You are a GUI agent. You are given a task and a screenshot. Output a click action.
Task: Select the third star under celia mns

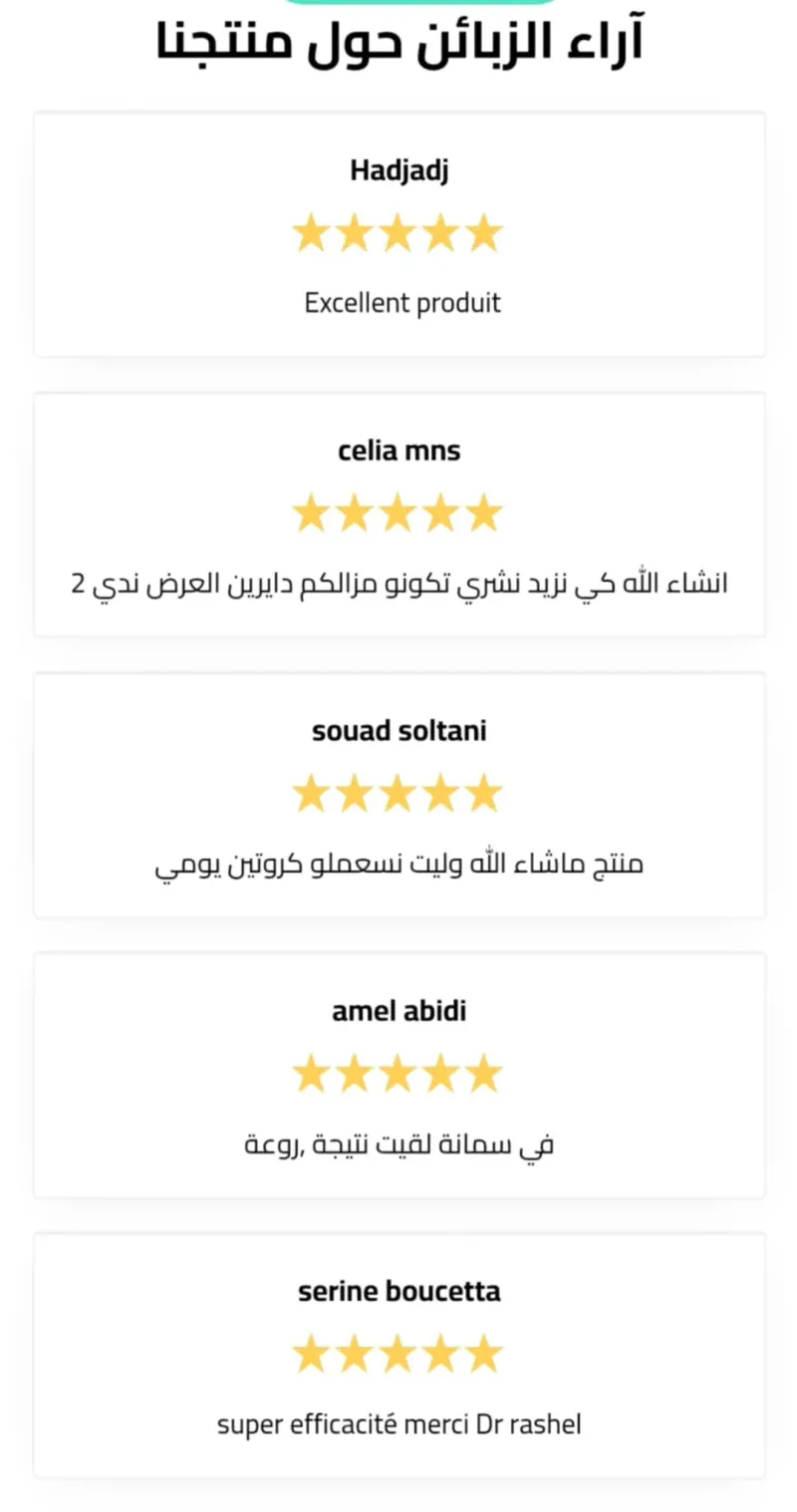398,514
